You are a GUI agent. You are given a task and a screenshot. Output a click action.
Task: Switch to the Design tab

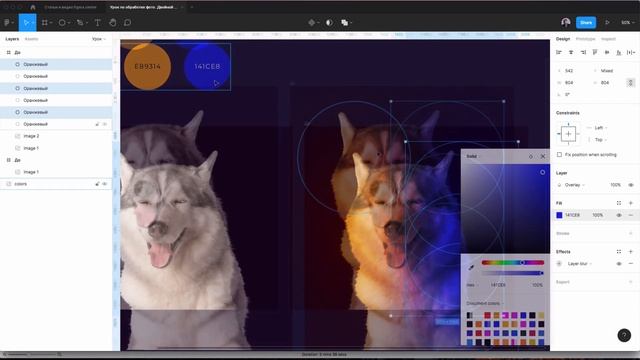pos(563,39)
